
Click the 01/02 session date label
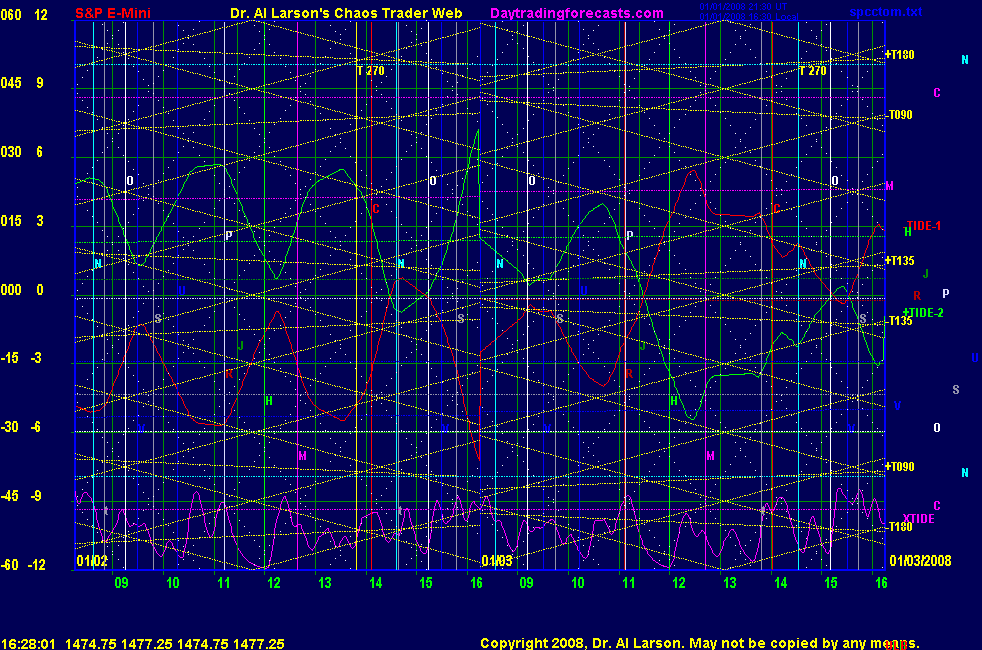tap(92, 560)
